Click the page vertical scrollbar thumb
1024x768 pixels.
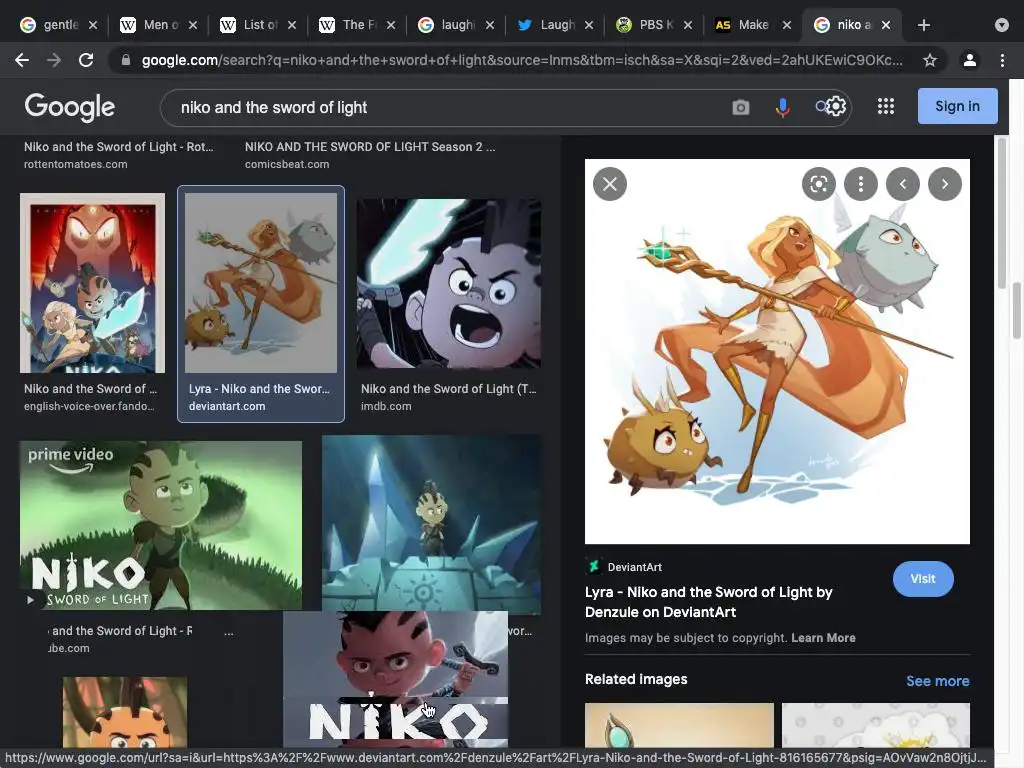[1016, 311]
